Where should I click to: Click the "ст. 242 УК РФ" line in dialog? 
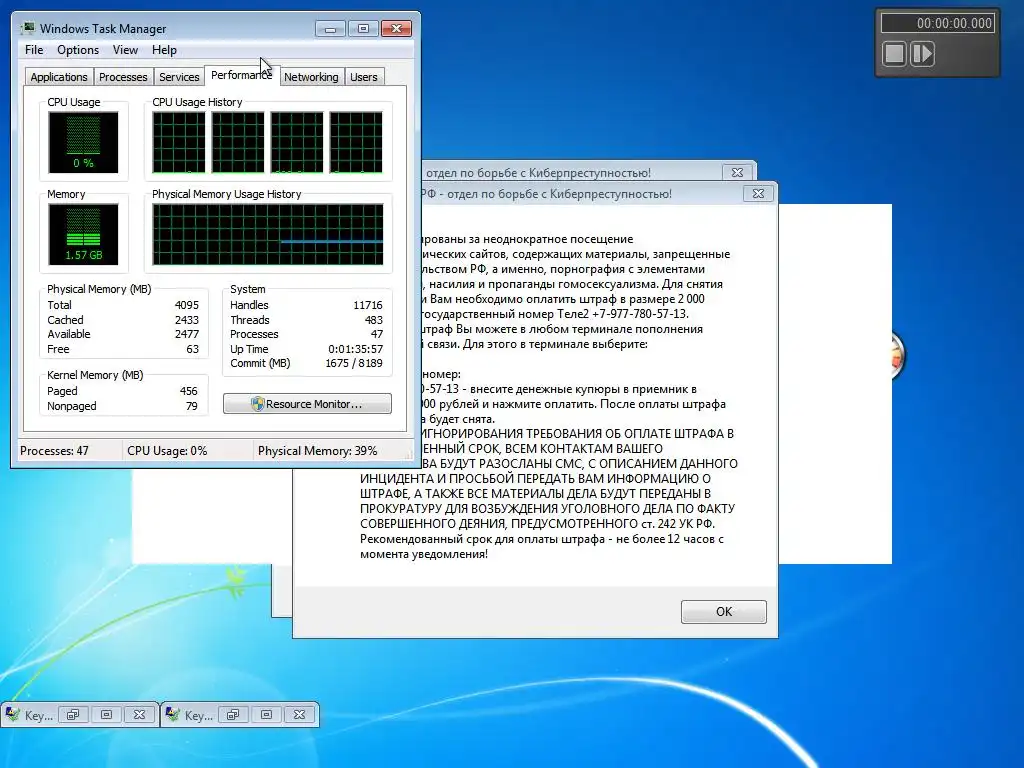click(x=678, y=524)
